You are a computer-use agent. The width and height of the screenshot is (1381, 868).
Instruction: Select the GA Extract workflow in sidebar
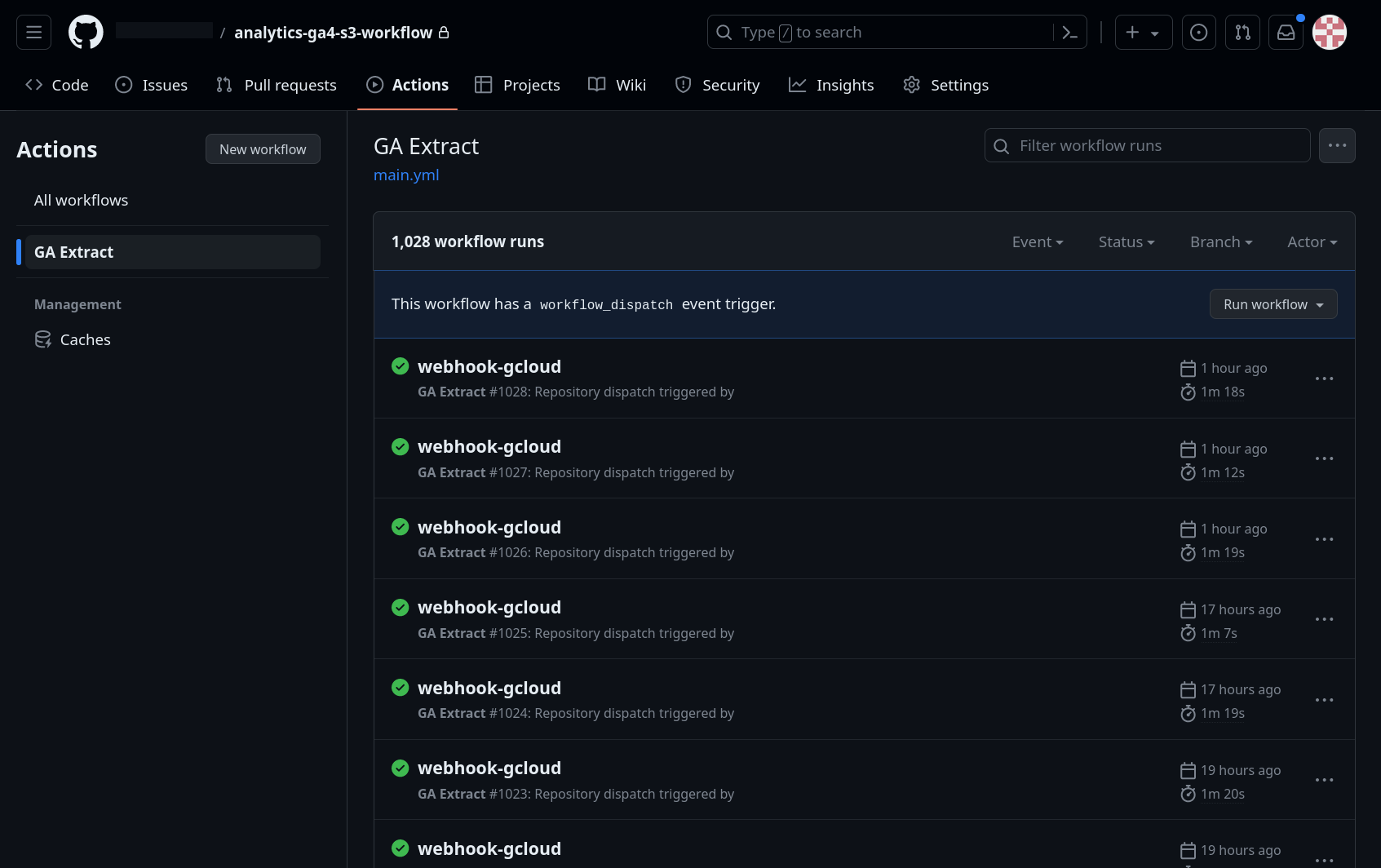pyautogui.click(x=173, y=252)
